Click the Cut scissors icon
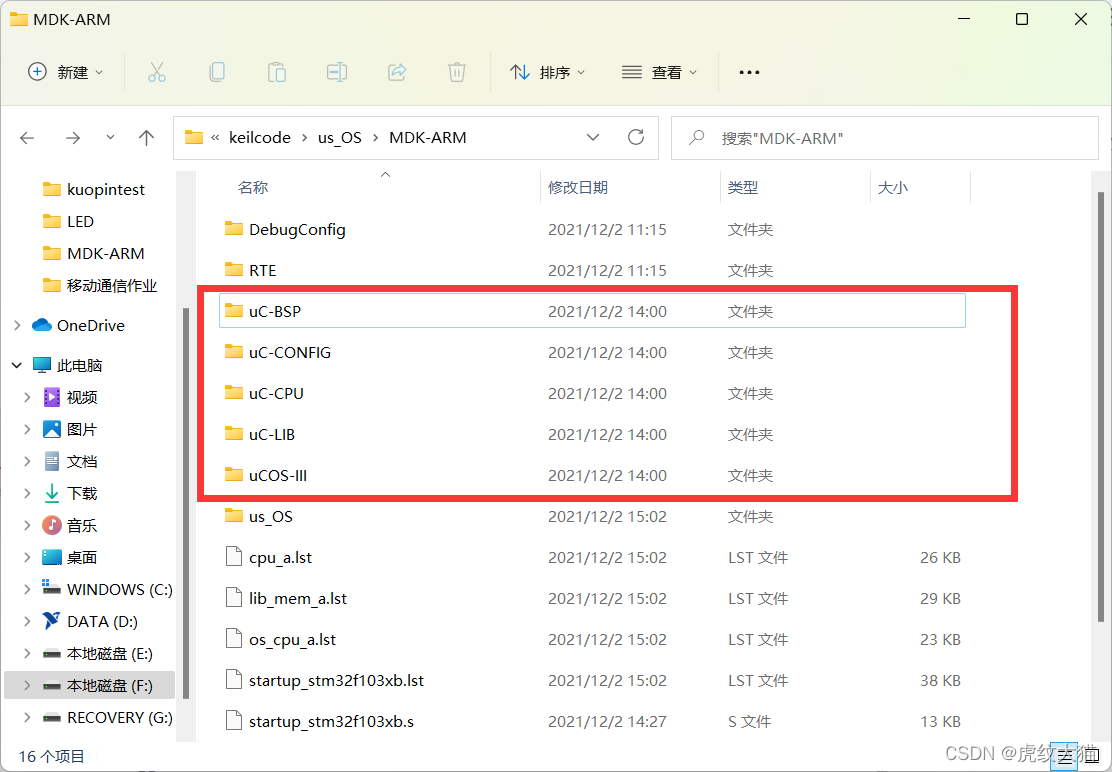This screenshot has width=1112, height=772. [157, 72]
